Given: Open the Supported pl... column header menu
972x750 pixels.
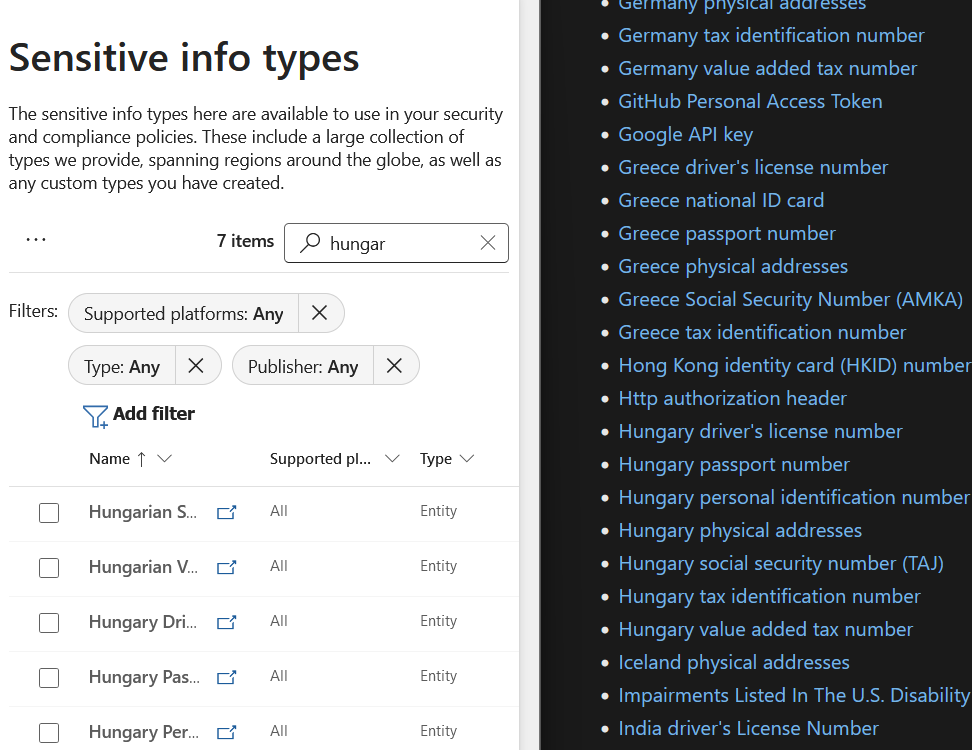Looking at the screenshot, I should [x=392, y=459].
